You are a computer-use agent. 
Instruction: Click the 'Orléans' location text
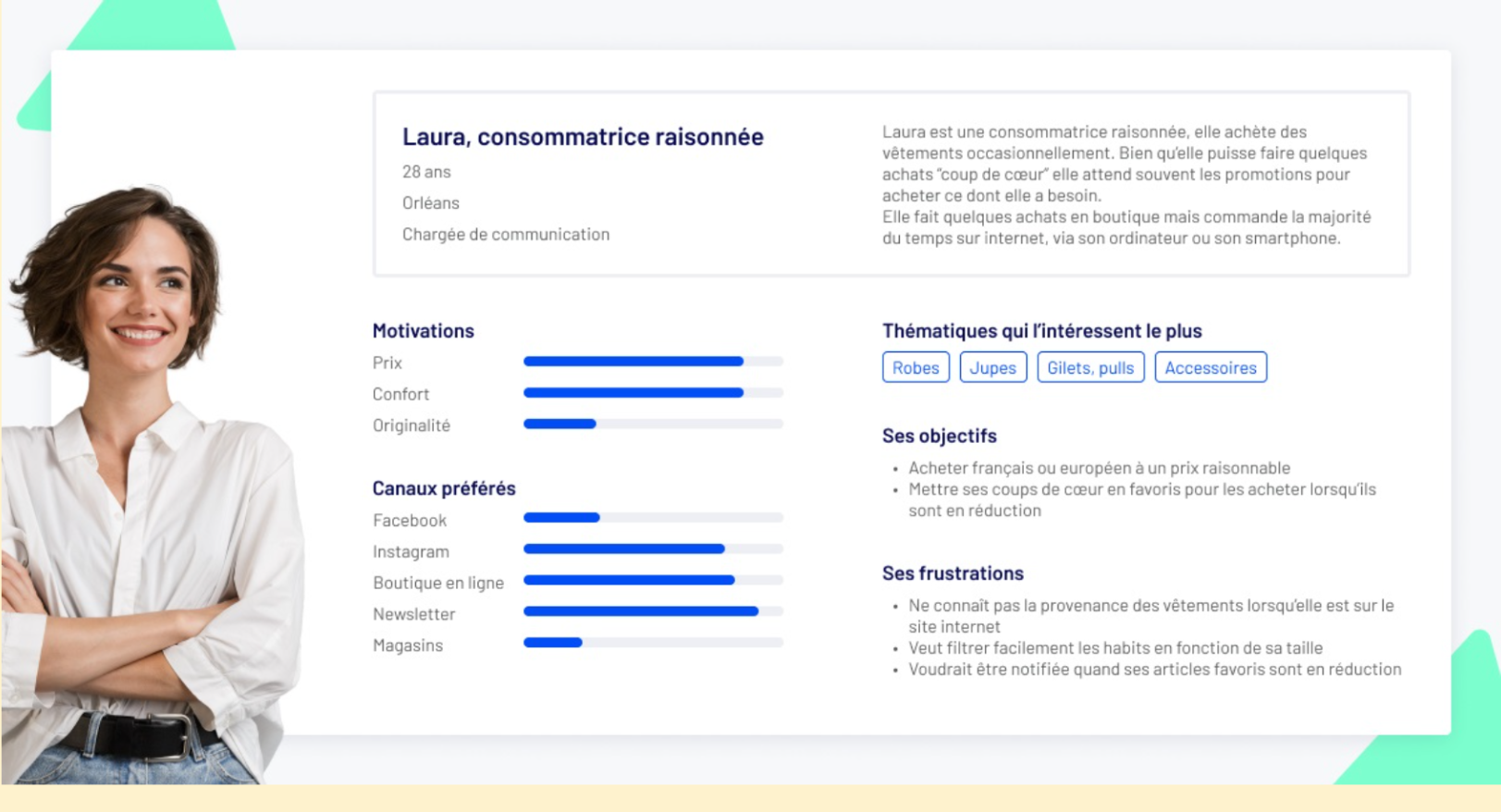click(430, 203)
